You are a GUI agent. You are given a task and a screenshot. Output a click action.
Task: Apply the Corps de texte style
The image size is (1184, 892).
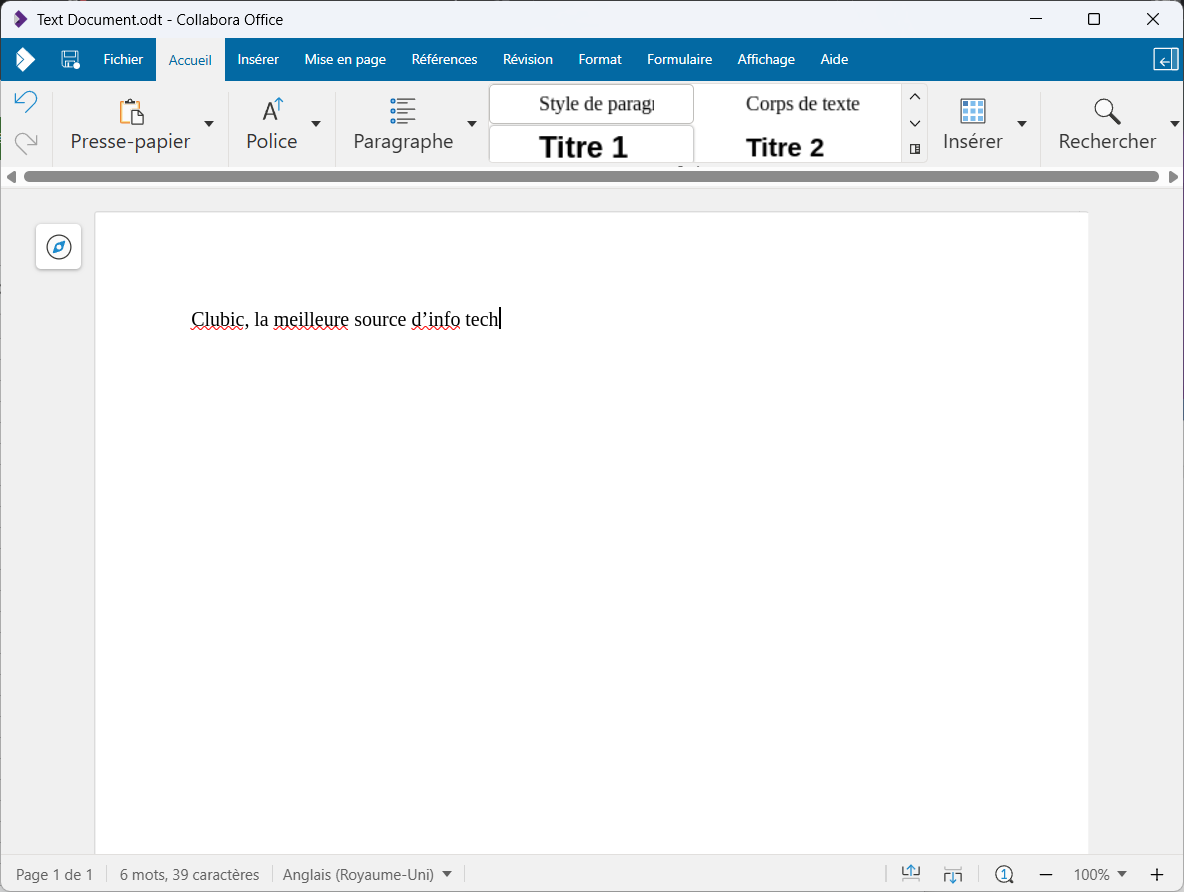pos(803,103)
